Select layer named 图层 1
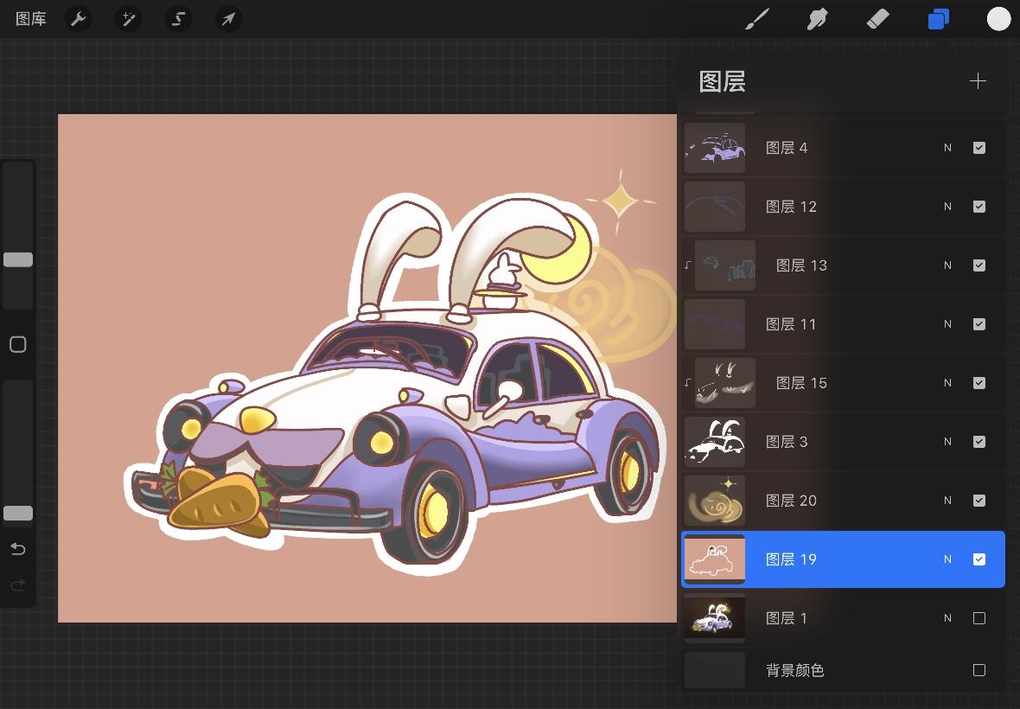This screenshot has width=1020, height=709. pyautogui.click(x=786, y=618)
